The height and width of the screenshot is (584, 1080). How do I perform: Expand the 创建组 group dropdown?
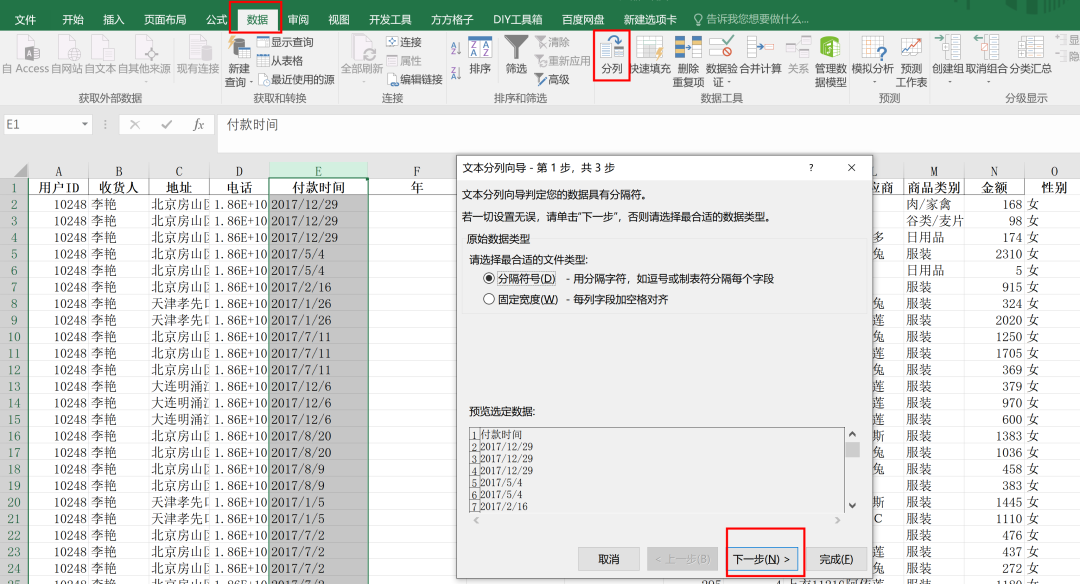click(x=948, y=81)
